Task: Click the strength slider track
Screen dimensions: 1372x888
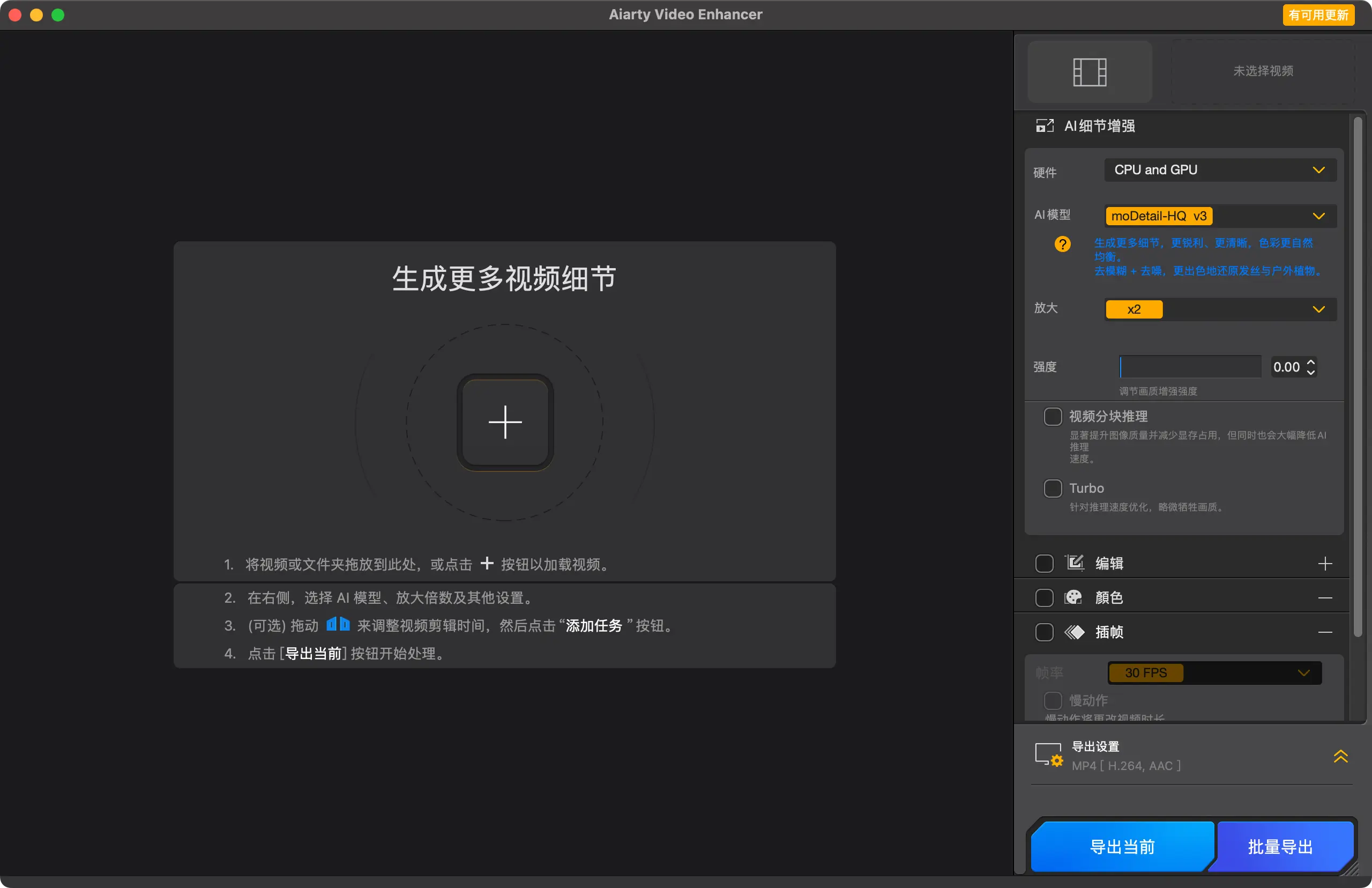Action: point(1190,367)
